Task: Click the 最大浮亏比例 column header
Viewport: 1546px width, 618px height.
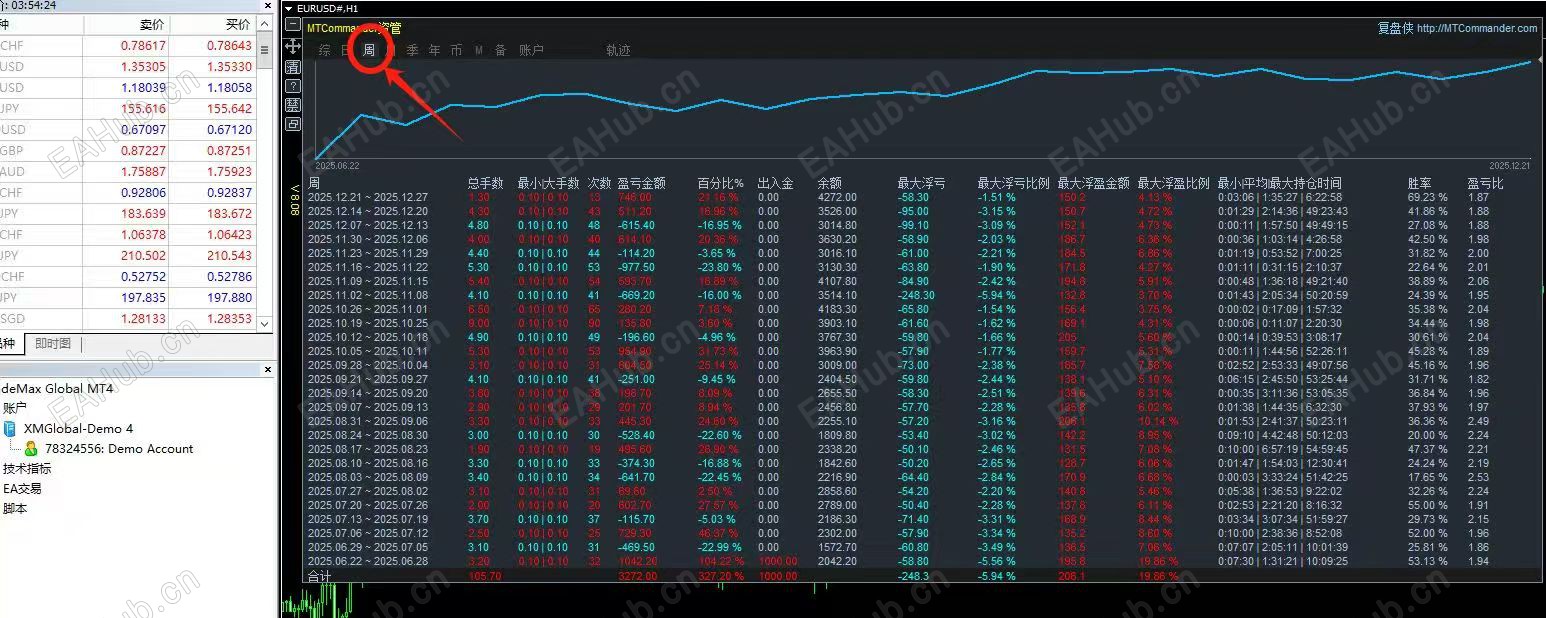Action: click(1013, 184)
